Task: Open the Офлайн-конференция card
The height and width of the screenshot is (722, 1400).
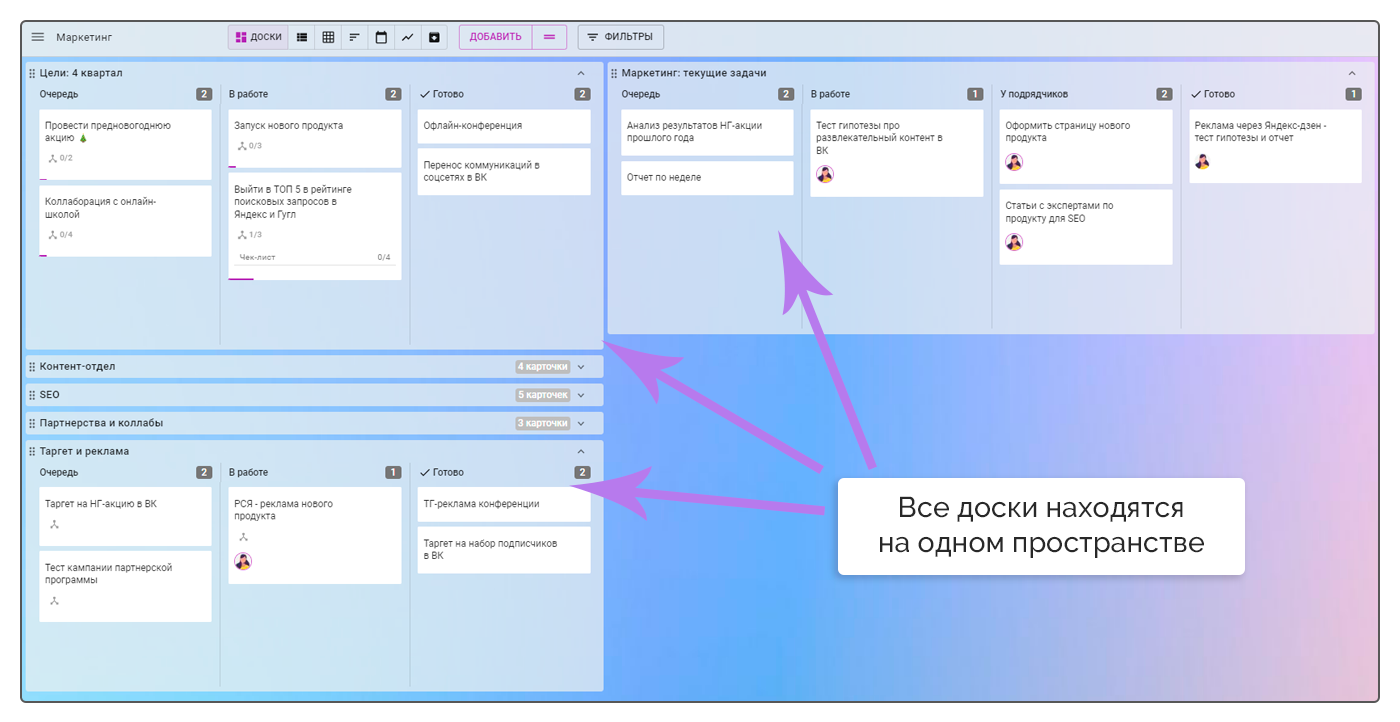Action: [504, 126]
